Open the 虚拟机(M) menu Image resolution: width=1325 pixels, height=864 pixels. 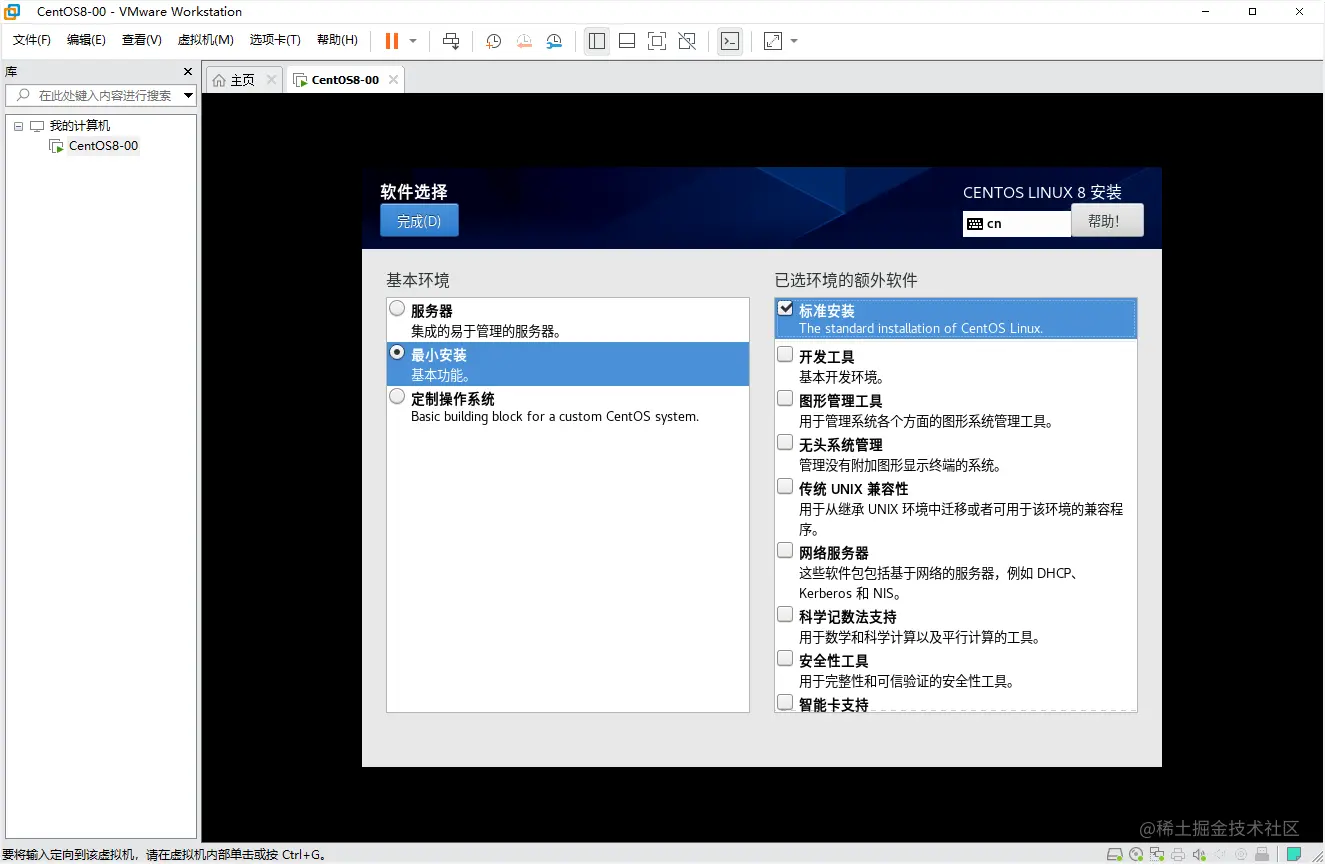(x=205, y=40)
